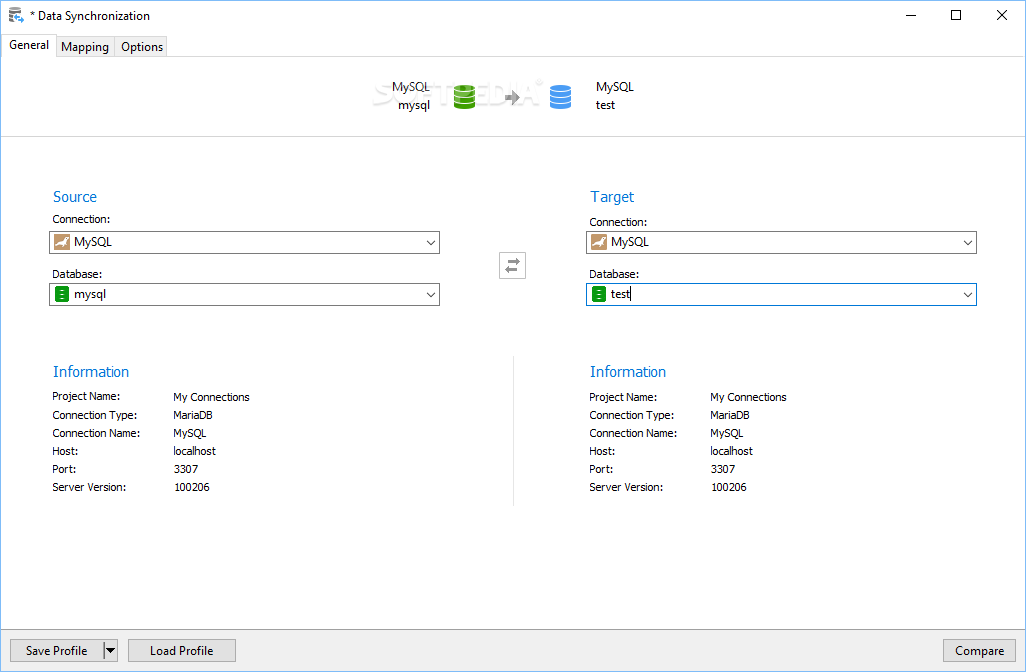1026x672 pixels.
Task: Click Target Connection Type value MariaDB
Action: [x=730, y=415]
